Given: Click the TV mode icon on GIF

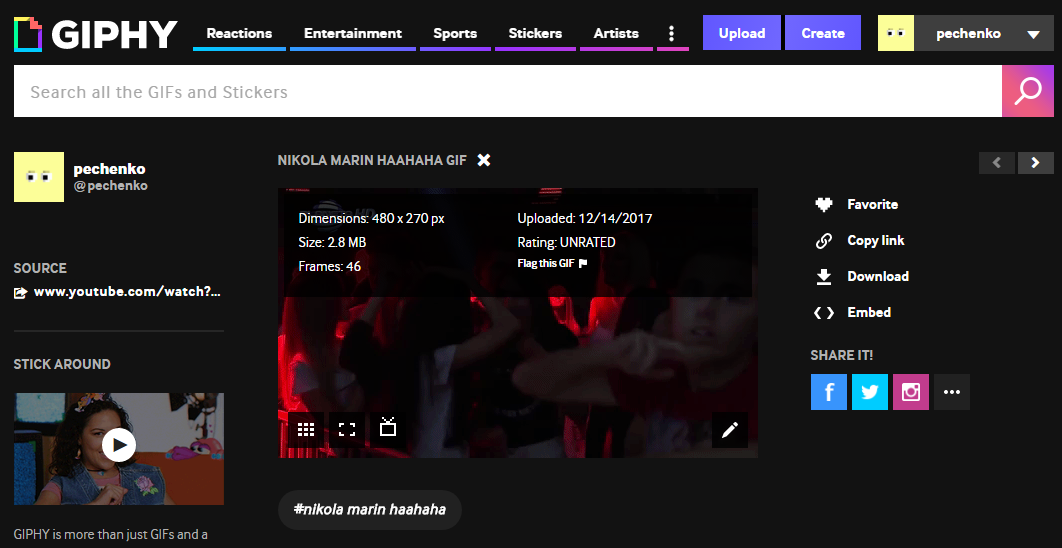Looking at the screenshot, I should 388,429.
